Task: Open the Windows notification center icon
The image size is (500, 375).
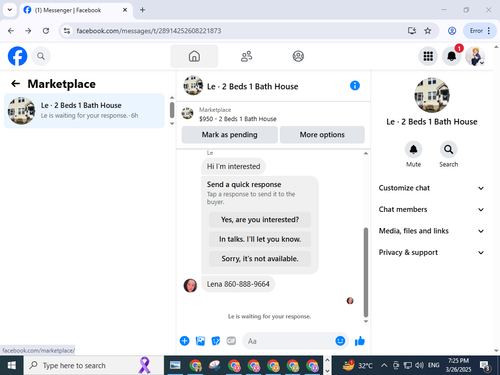Action: [x=484, y=366]
